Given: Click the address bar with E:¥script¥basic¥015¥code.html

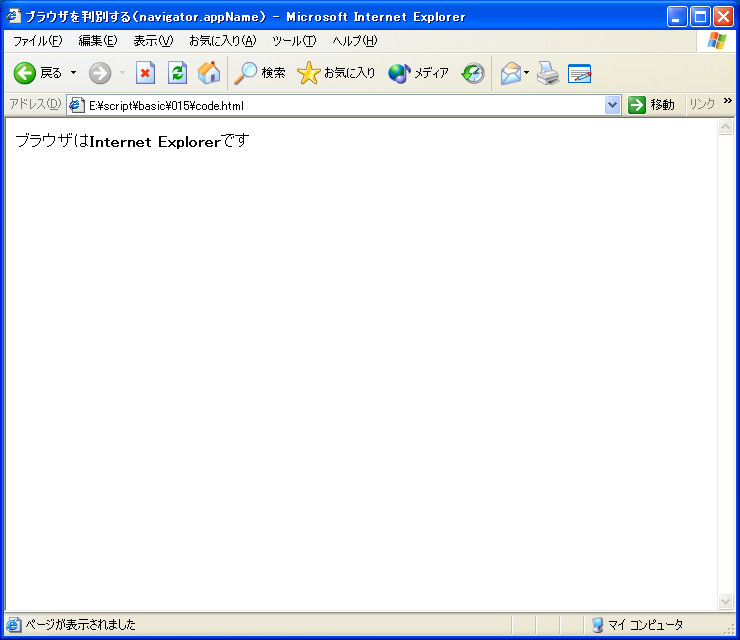Looking at the screenshot, I should coord(345,105).
